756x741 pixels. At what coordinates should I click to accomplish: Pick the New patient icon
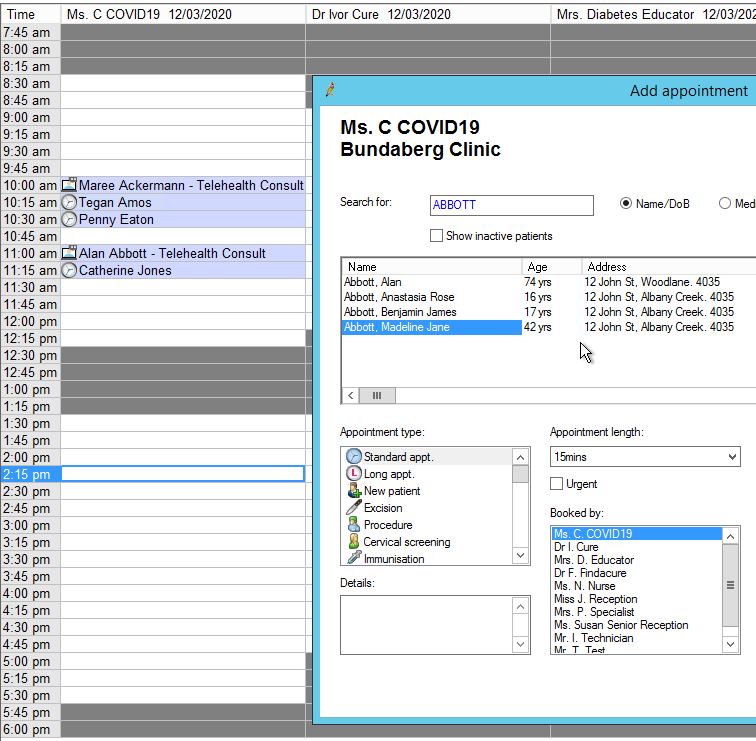click(353, 491)
